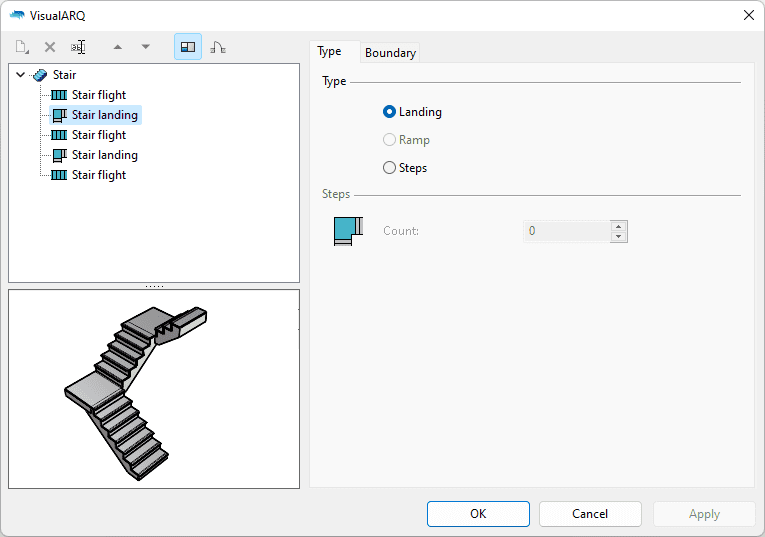Toggle the preview panel layout icon
The image size is (765, 537).
click(x=188, y=47)
